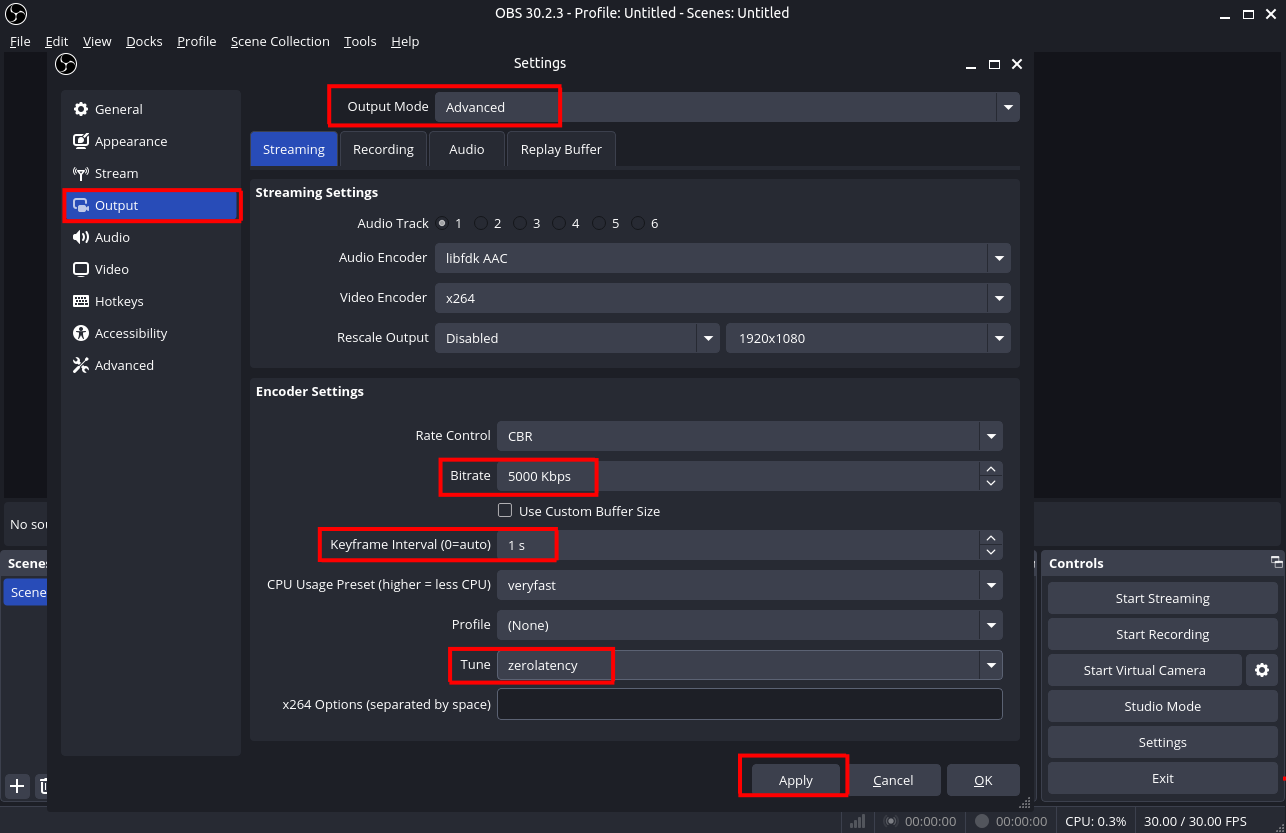Screen dimensions: 1286x833
Task: Open virtual camera configuration gear
Action: click(1262, 670)
